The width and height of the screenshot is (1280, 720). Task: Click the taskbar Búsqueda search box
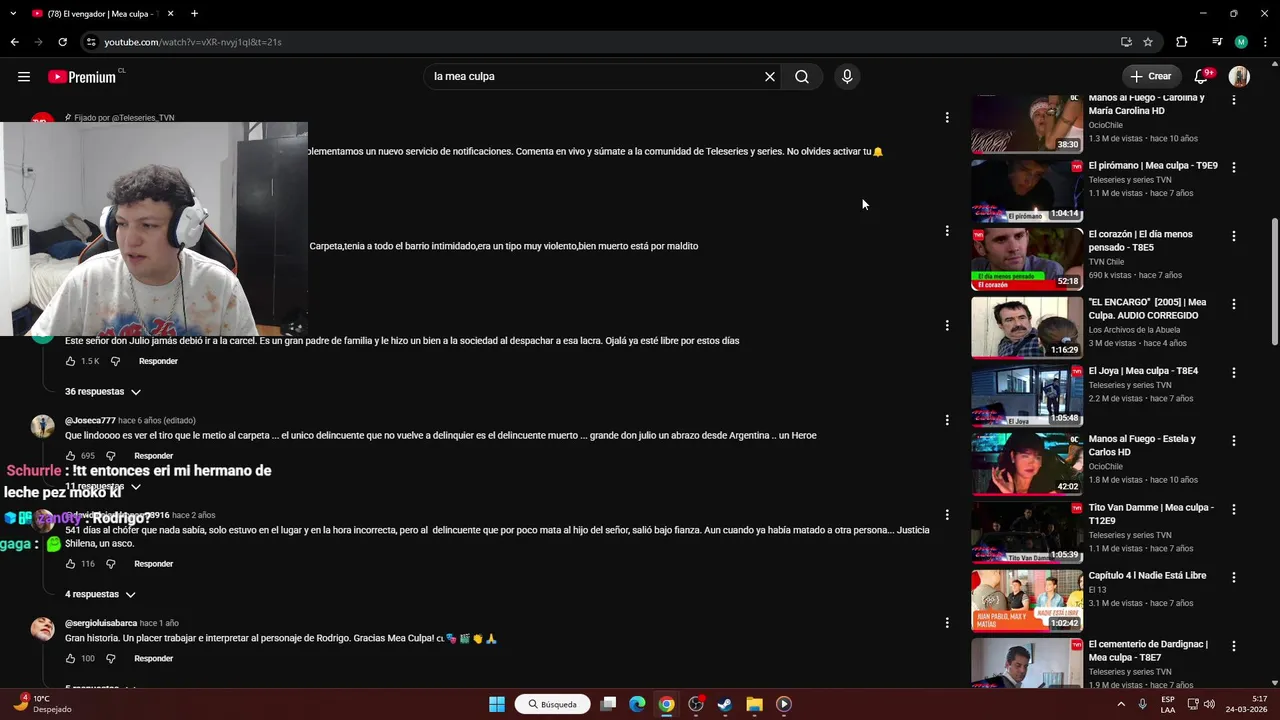coord(552,704)
